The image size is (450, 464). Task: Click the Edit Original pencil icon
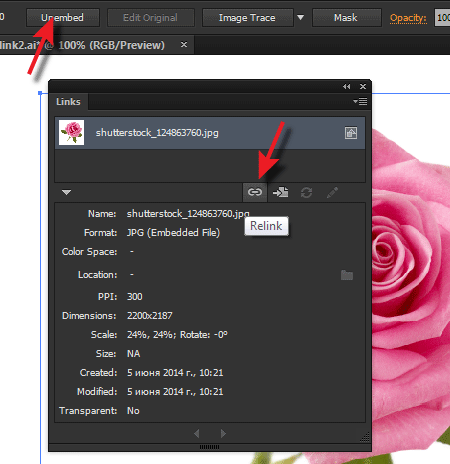[332, 192]
